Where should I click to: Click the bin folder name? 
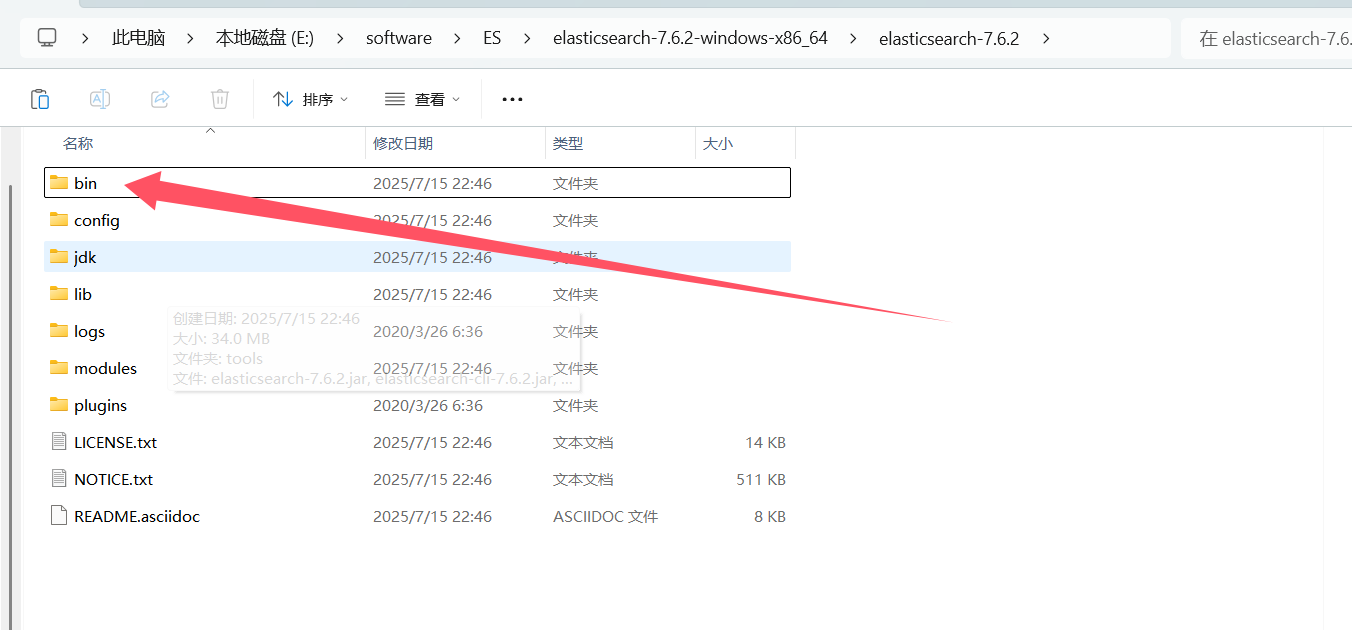tap(85, 183)
